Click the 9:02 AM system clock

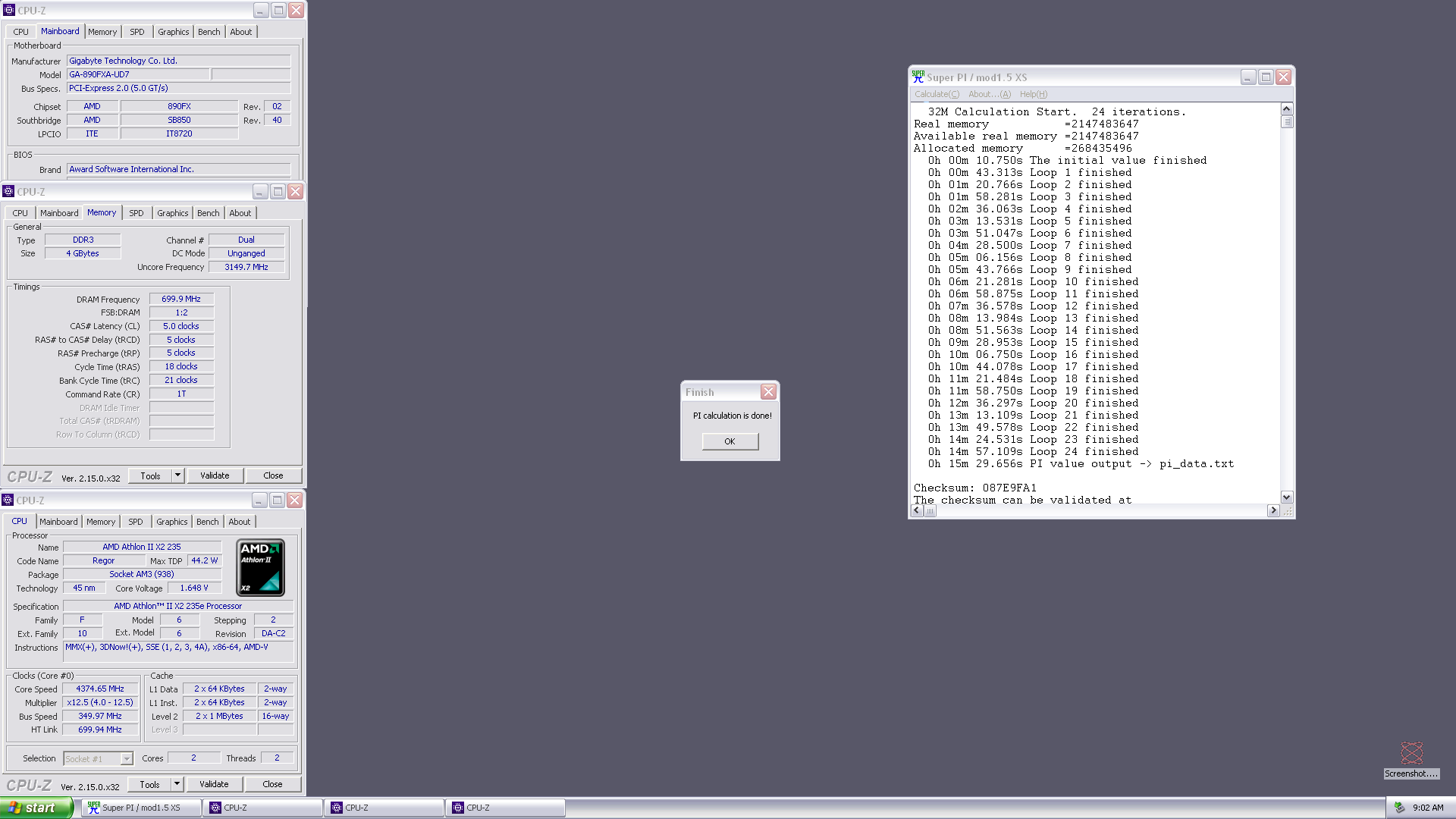coord(1428,808)
